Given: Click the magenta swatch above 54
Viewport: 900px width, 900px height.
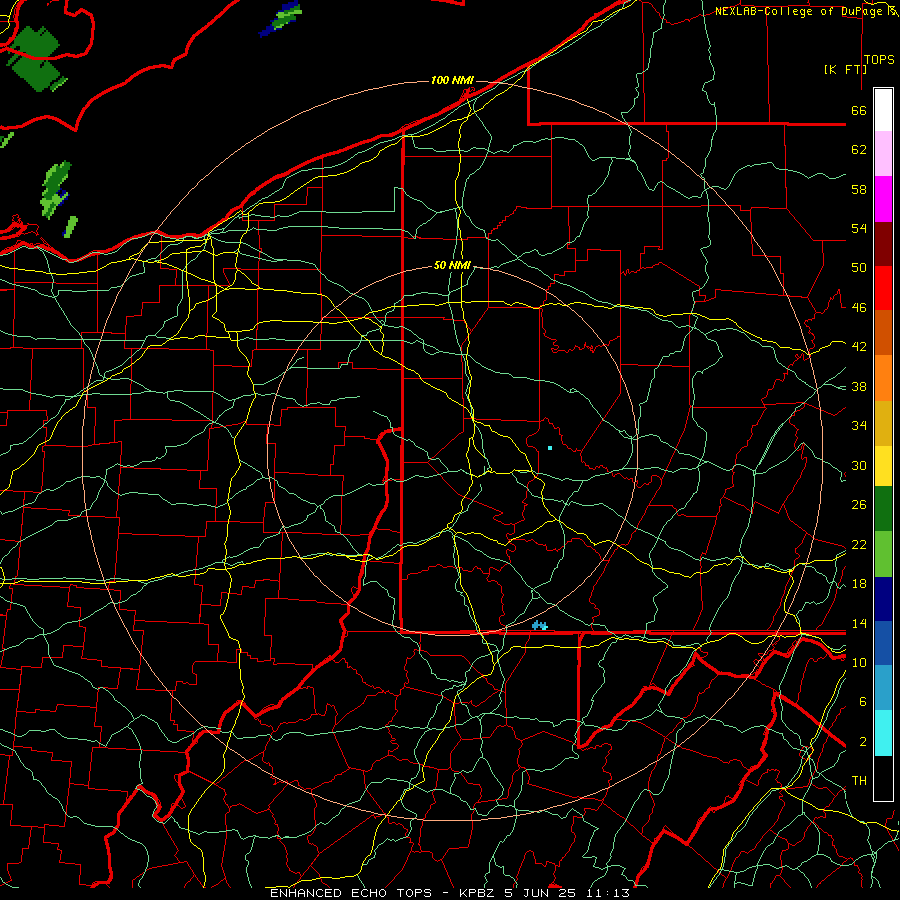Looking at the screenshot, I should click(x=883, y=199).
